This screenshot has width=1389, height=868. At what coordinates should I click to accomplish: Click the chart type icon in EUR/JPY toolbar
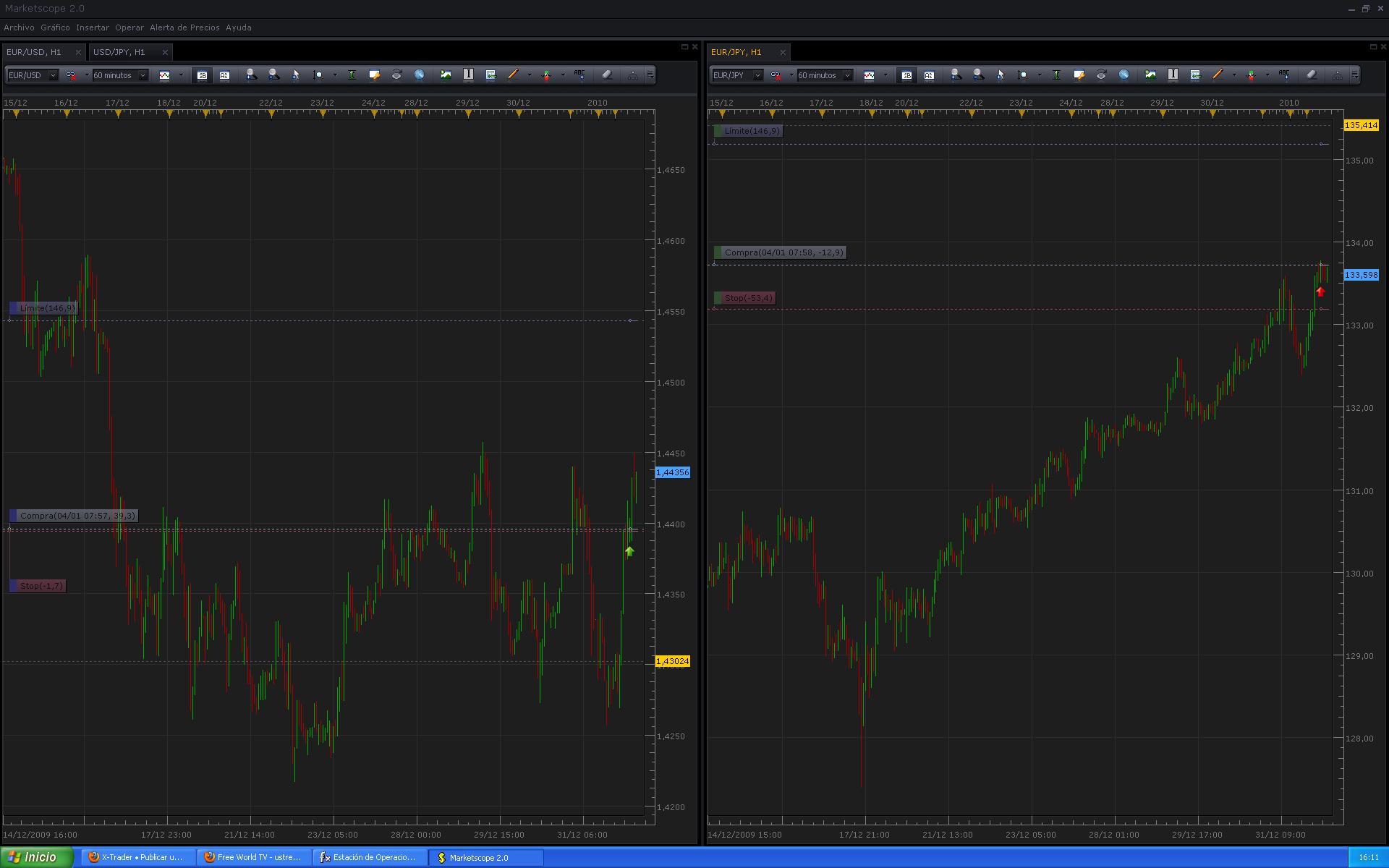coord(869,75)
